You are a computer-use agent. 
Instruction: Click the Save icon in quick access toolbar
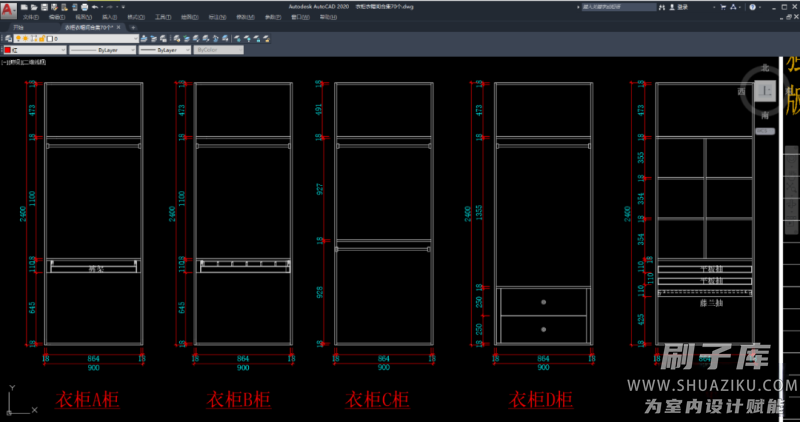pos(46,7)
